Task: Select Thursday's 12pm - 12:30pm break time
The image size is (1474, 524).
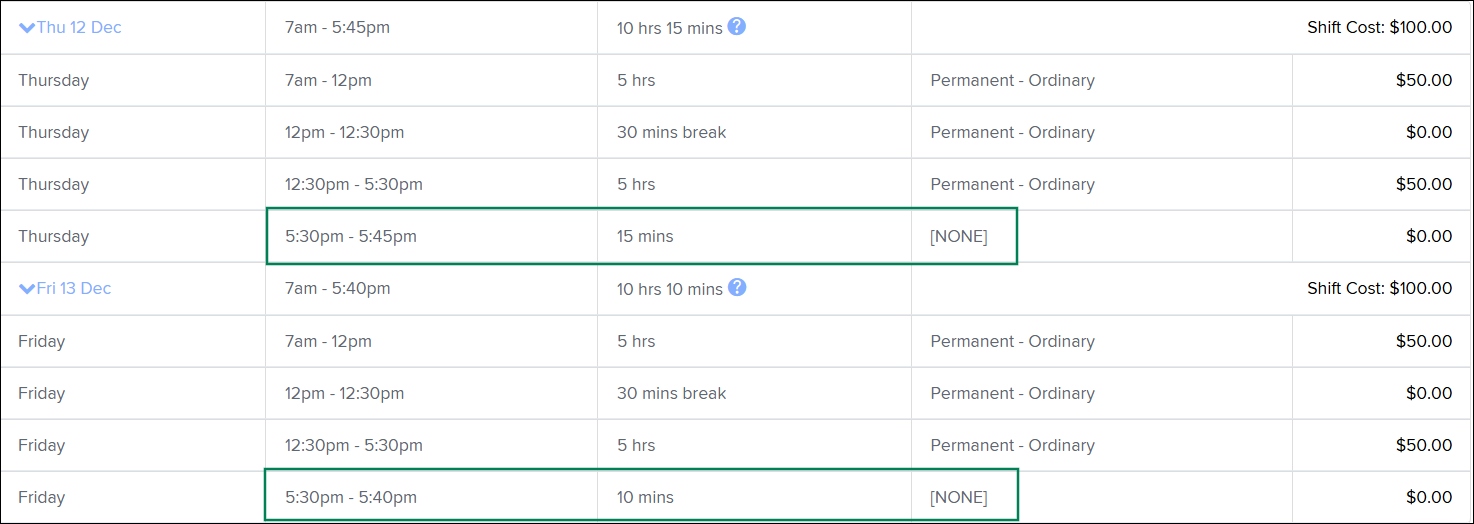Action: tap(345, 133)
